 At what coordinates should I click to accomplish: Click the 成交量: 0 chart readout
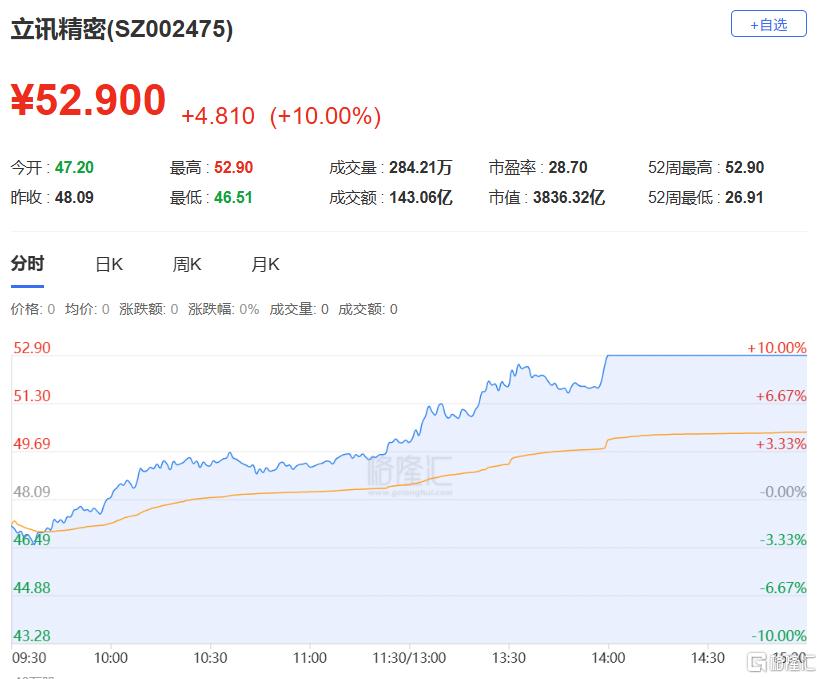(299, 309)
